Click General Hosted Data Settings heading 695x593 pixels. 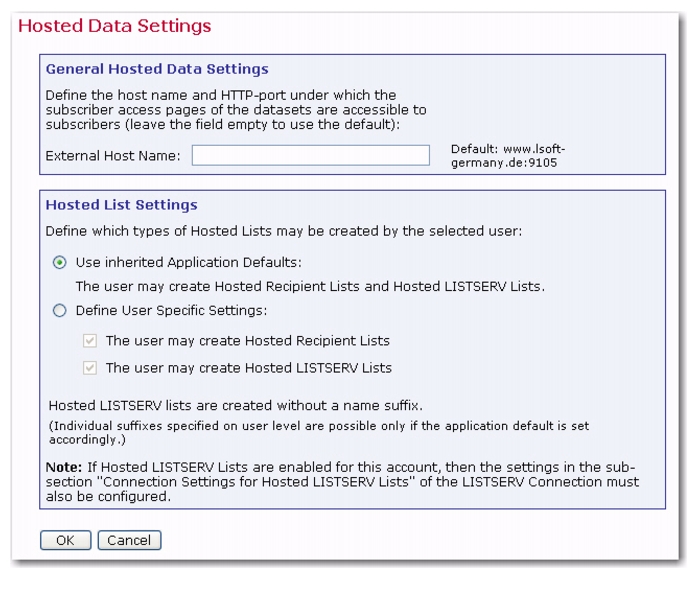click(x=157, y=69)
